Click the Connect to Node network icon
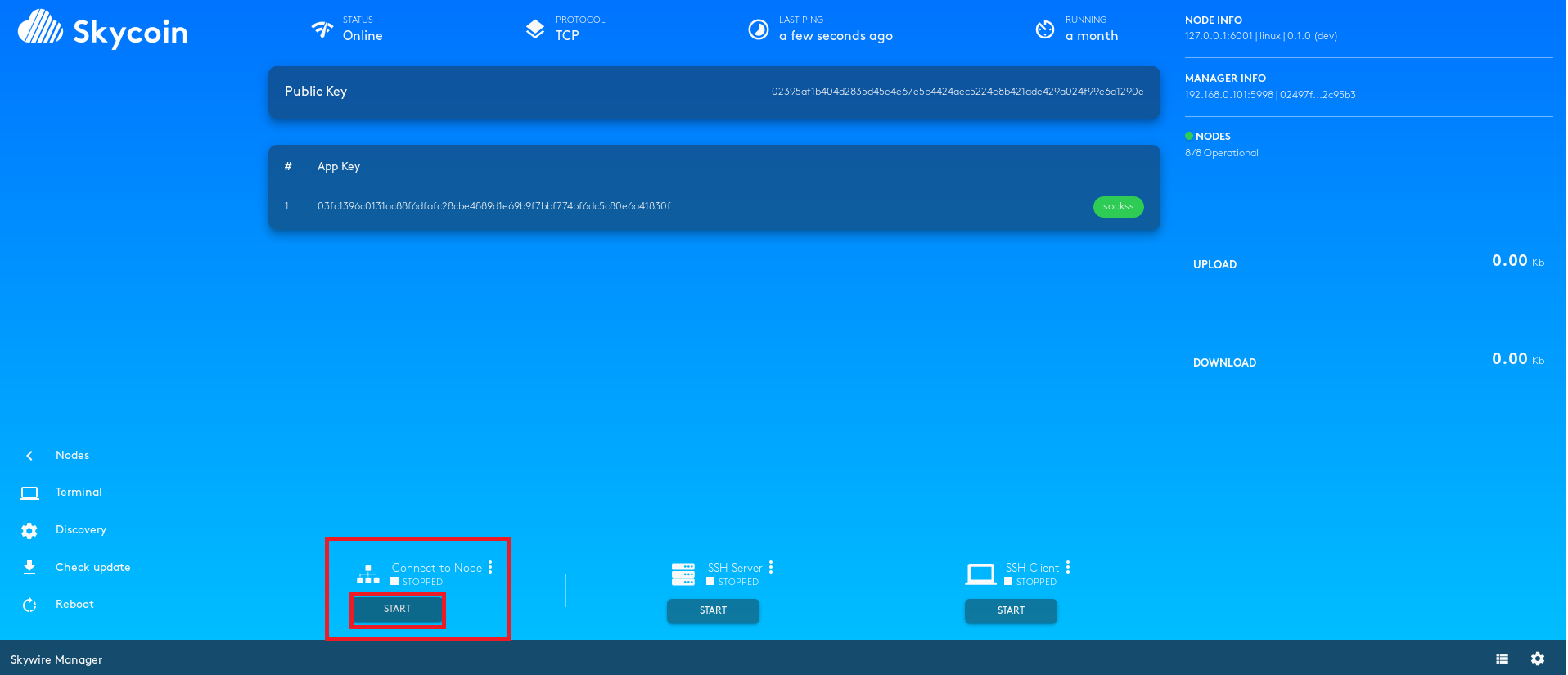The width and height of the screenshot is (1568, 675). [368, 574]
